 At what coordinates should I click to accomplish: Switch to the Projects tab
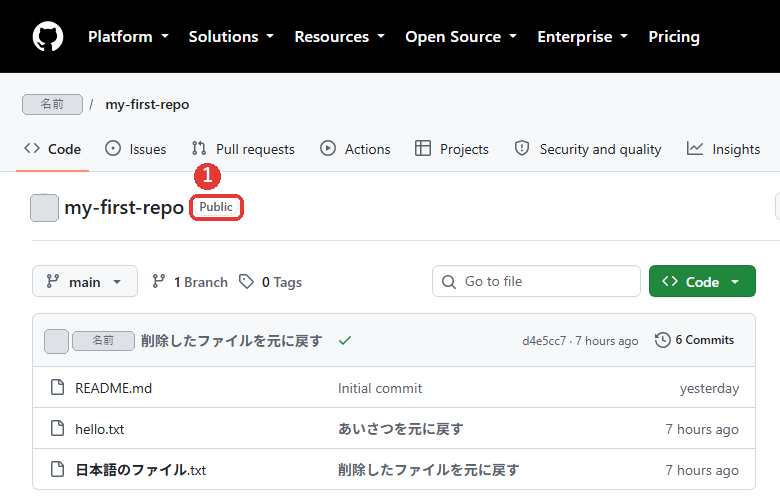tap(451, 149)
